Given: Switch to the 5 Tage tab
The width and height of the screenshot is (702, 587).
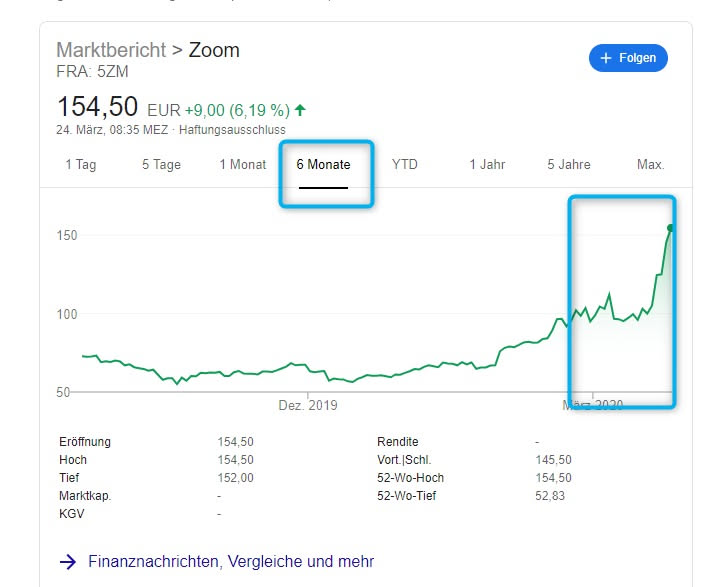Looking at the screenshot, I should pos(161,164).
